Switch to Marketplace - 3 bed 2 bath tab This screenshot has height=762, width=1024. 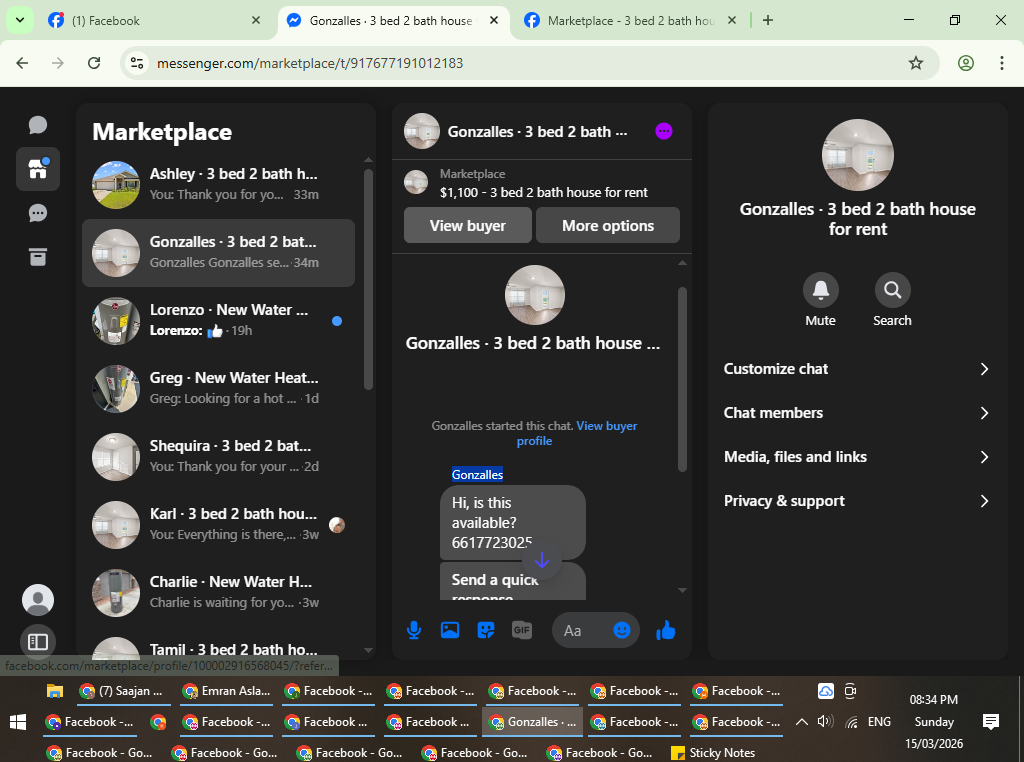[630, 20]
